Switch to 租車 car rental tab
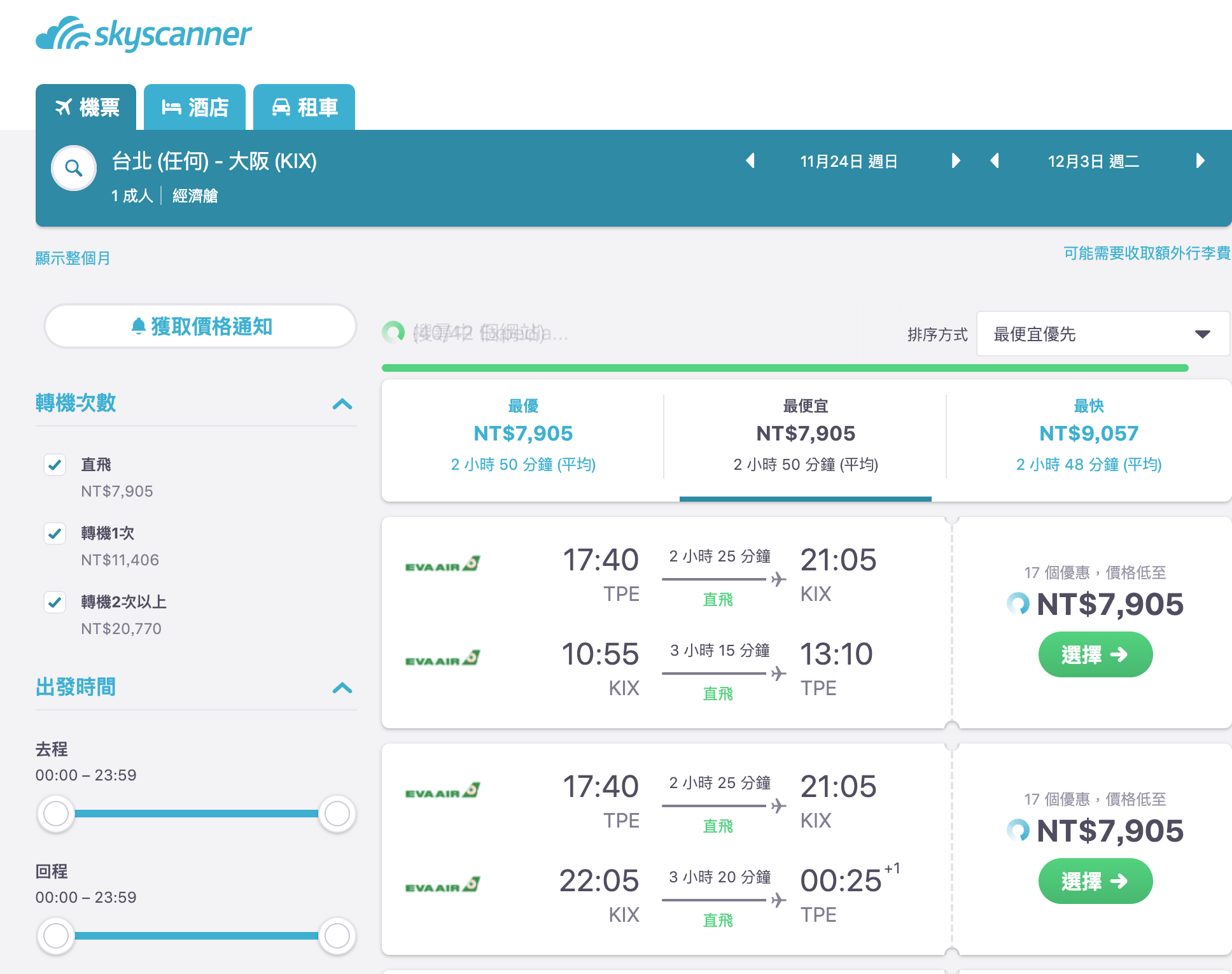This screenshot has height=974, width=1232. pos(304,107)
